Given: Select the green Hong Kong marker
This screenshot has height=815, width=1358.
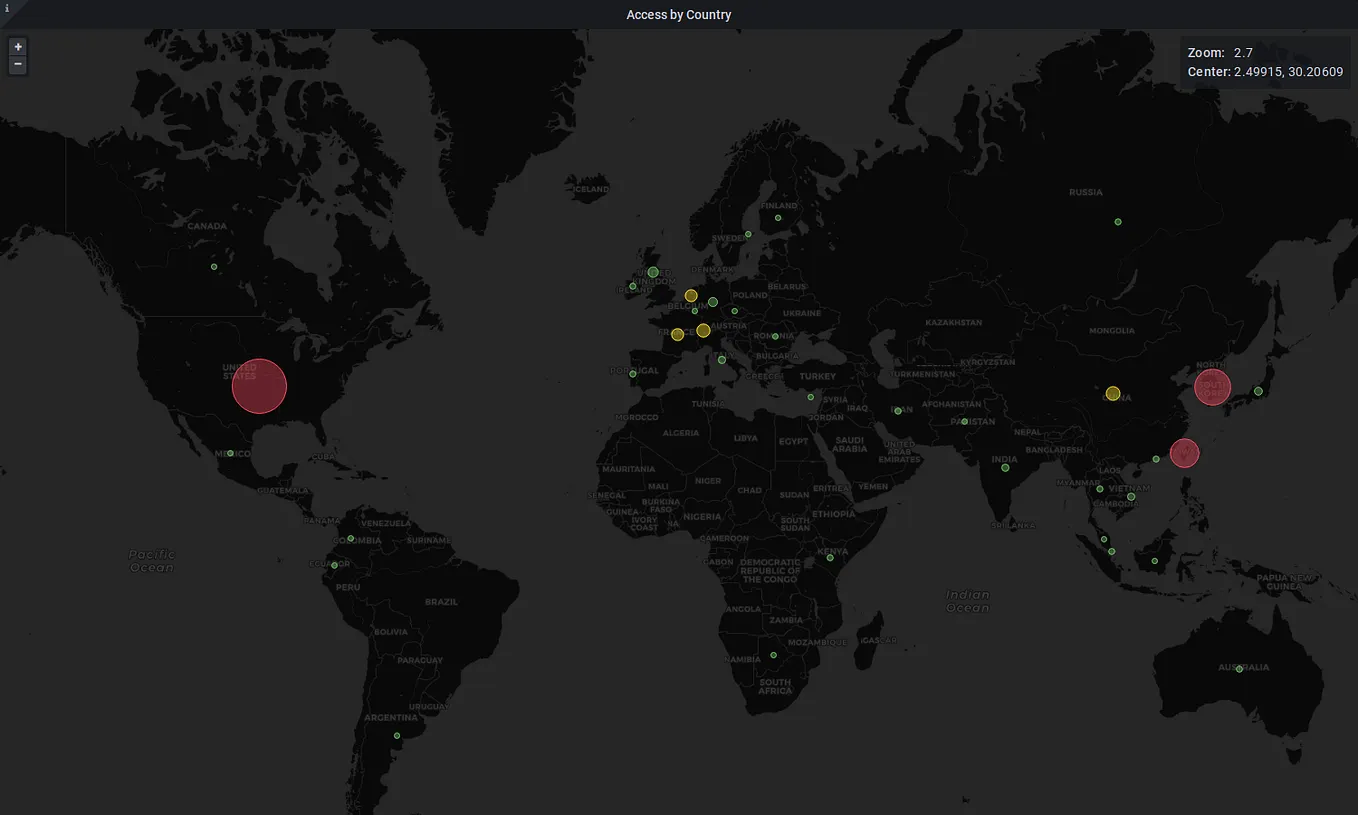Looking at the screenshot, I should (x=1156, y=459).
